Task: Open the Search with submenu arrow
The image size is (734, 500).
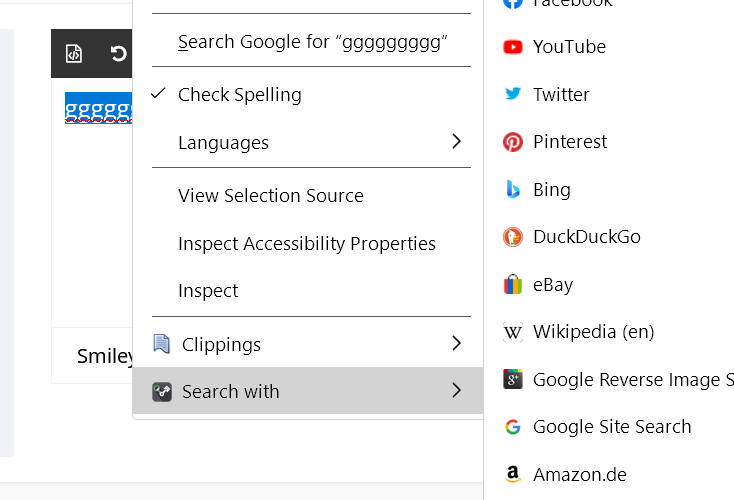Action: (x=456, y=391)
